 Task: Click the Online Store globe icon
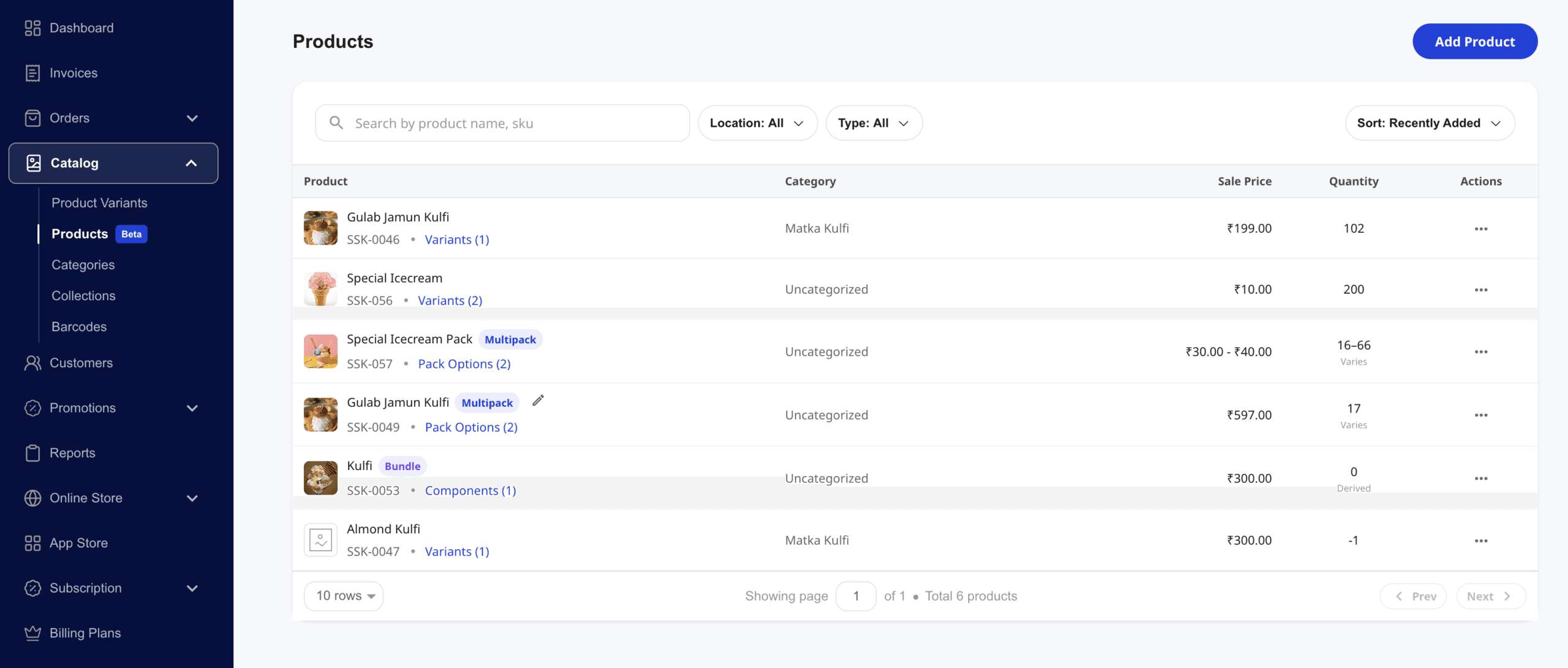[32, 498]
